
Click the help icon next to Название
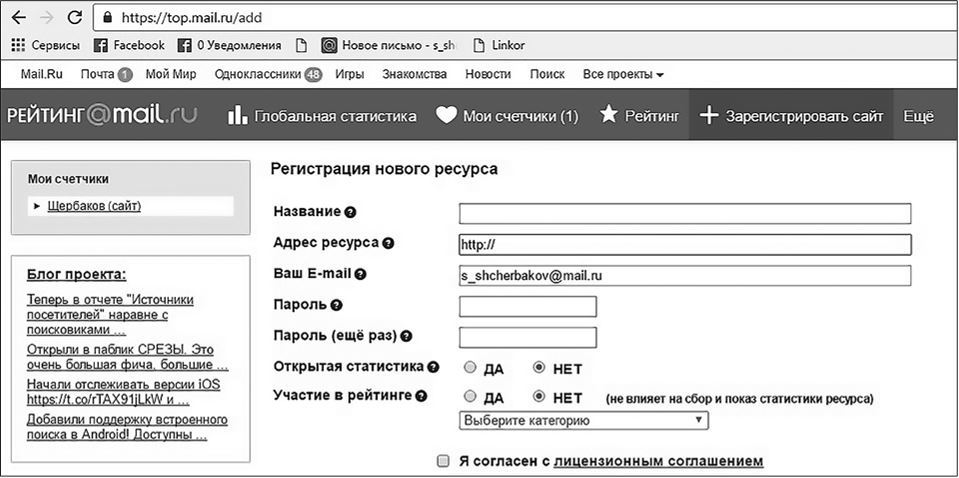350,213
